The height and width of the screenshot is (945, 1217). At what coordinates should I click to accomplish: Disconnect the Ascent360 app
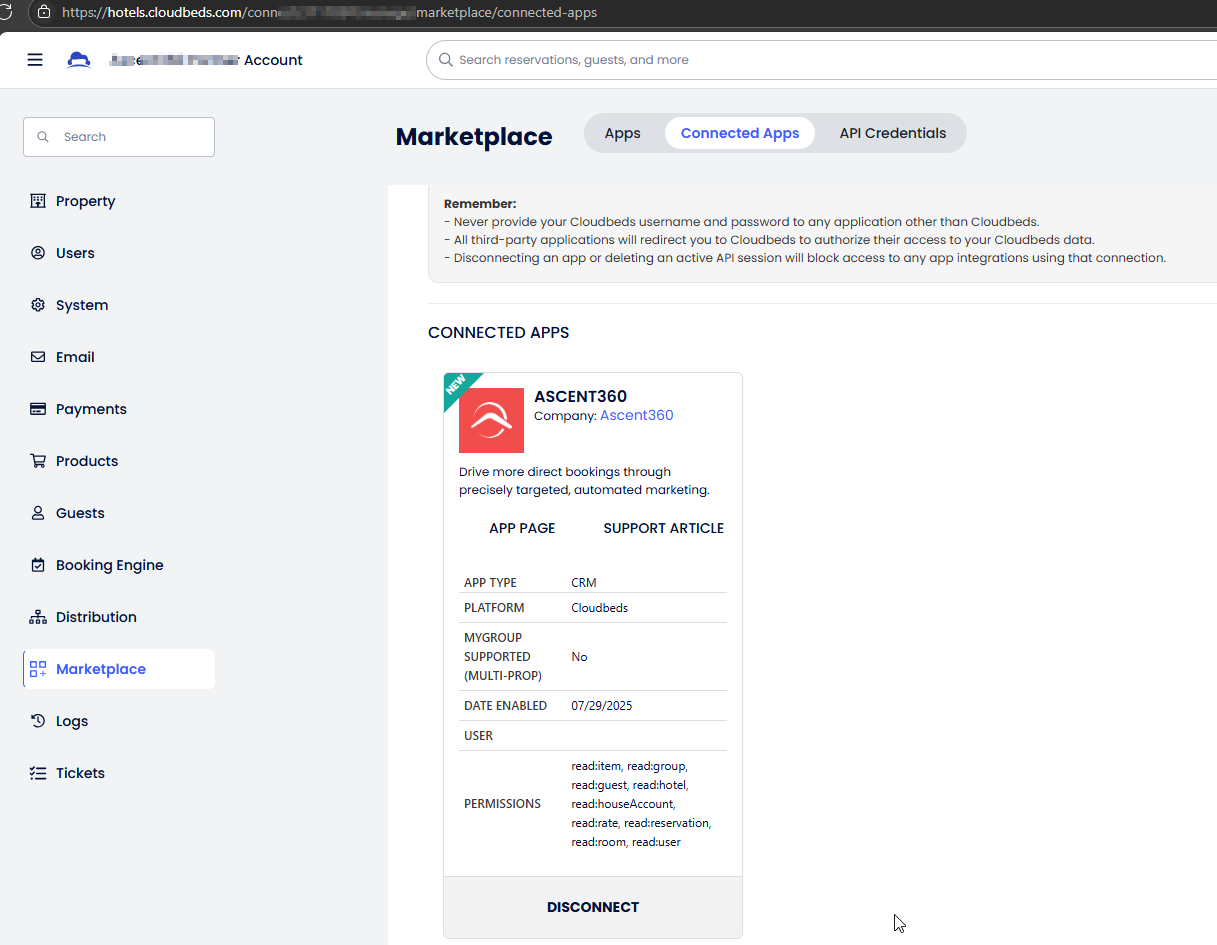click(593, 907)
